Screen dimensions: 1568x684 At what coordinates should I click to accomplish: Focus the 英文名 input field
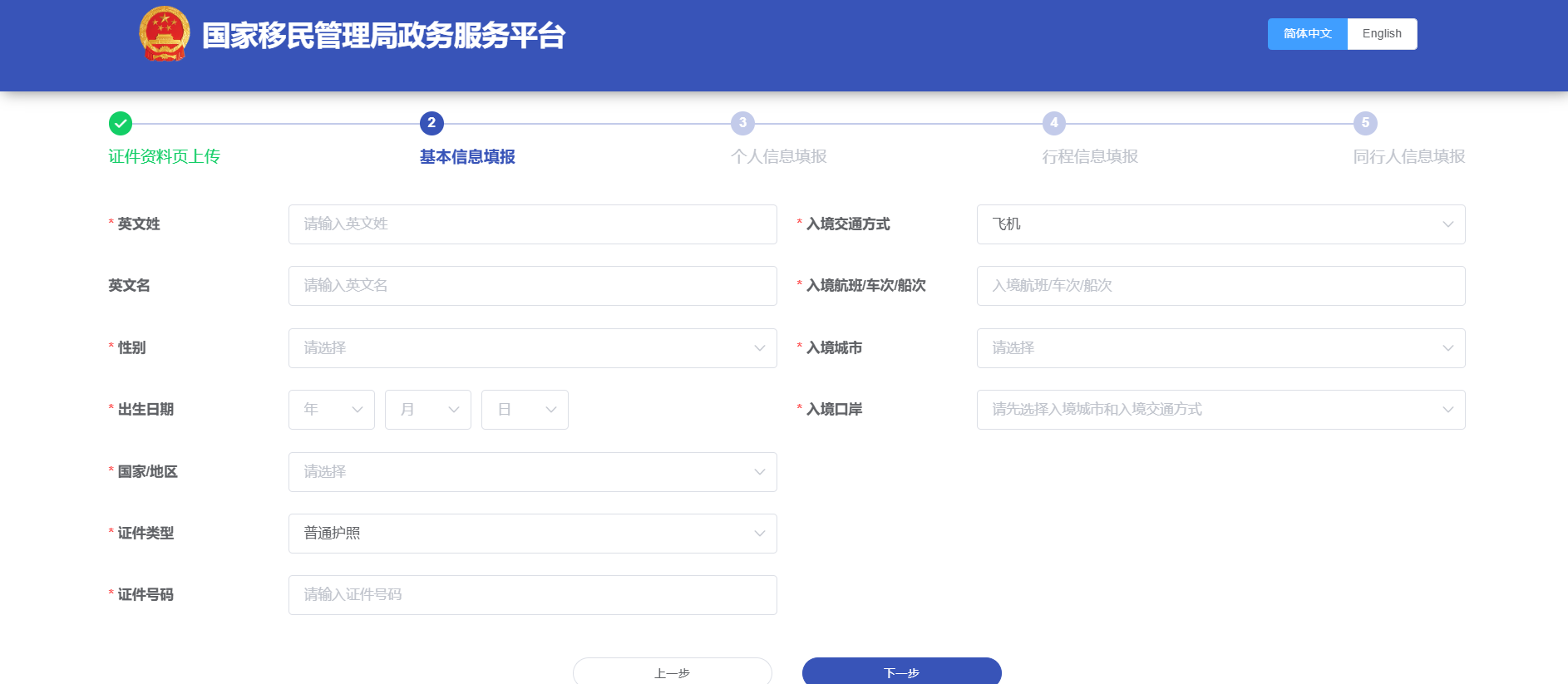point(533,286)
